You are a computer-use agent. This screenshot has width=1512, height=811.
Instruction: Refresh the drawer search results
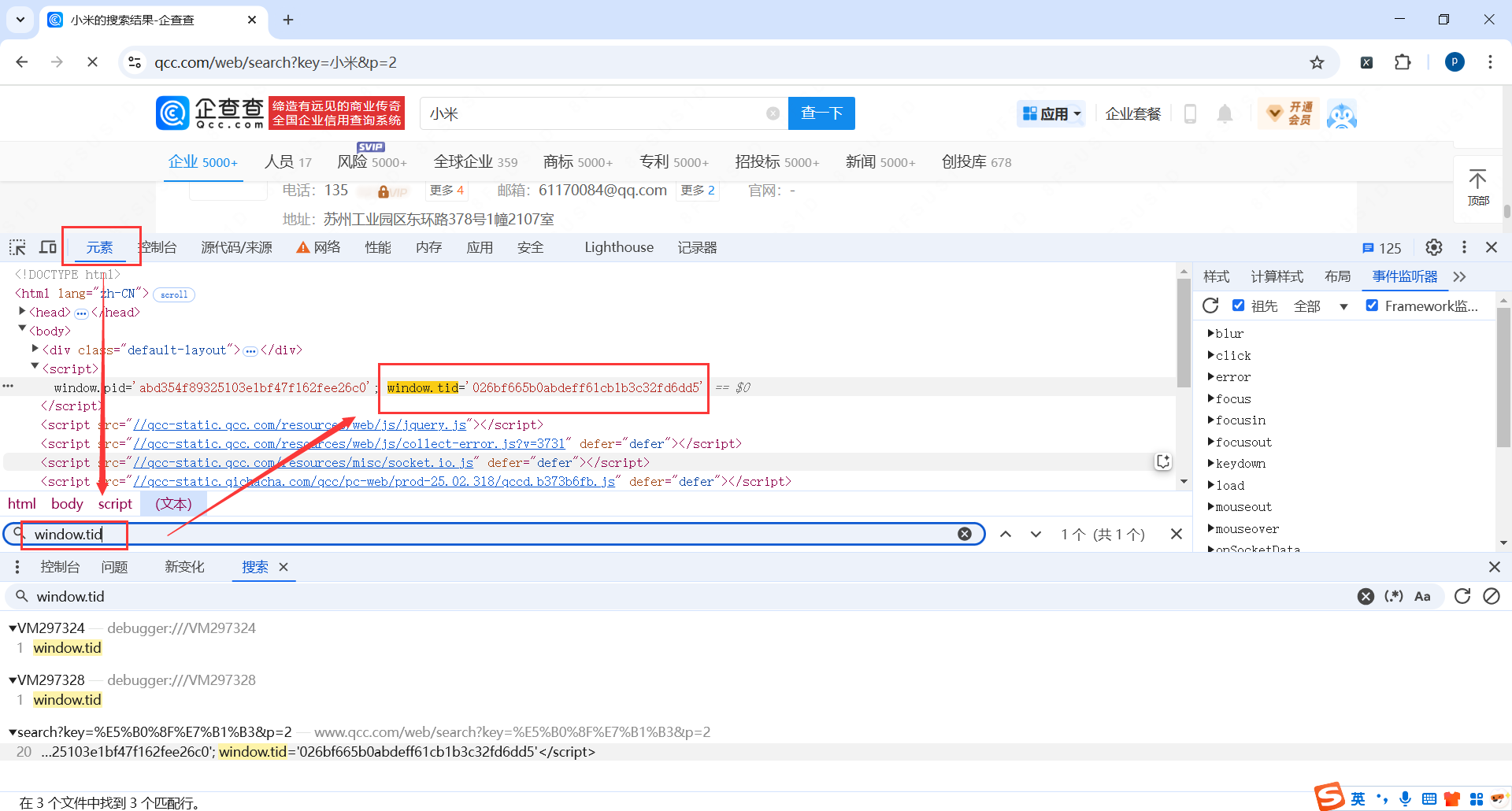pyautogui.click(x=1462, y=596)
